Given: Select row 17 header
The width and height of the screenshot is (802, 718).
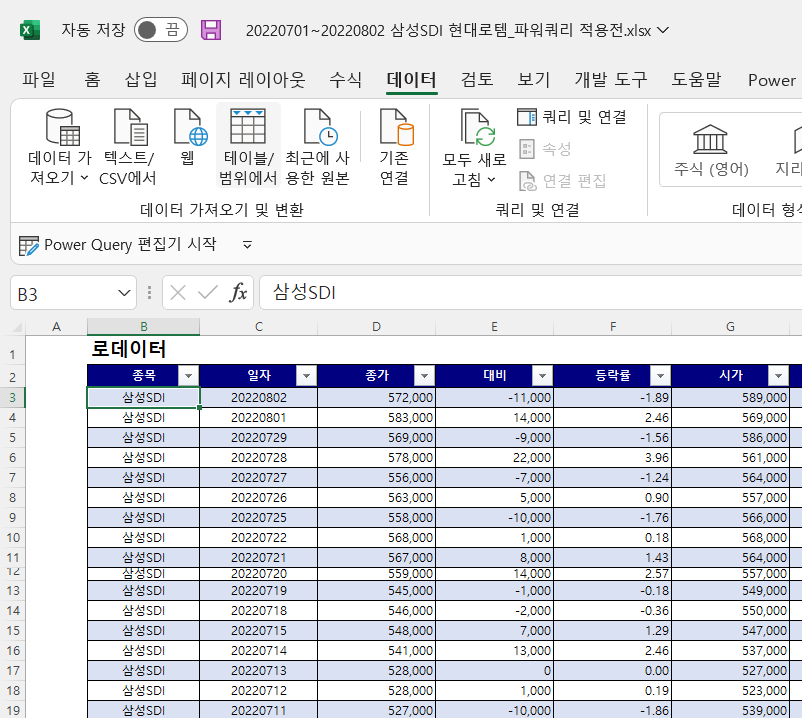Looking at the screenshot, I should coord(13,670).
